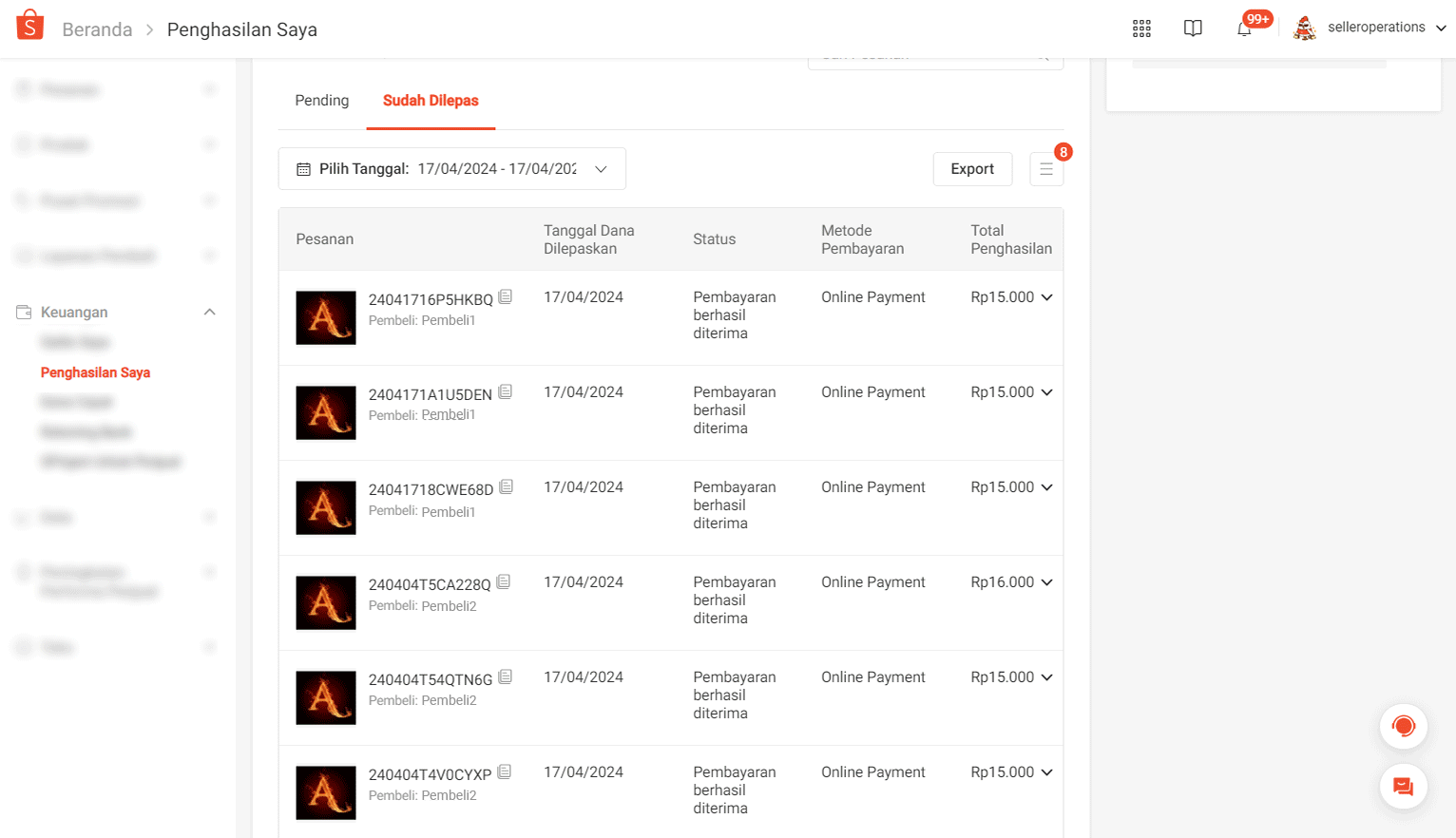Open Penghasilan Saya in the sidebar
This screenshot has width=1456, height=838.
pyautogui.click(x=95, y=372)
